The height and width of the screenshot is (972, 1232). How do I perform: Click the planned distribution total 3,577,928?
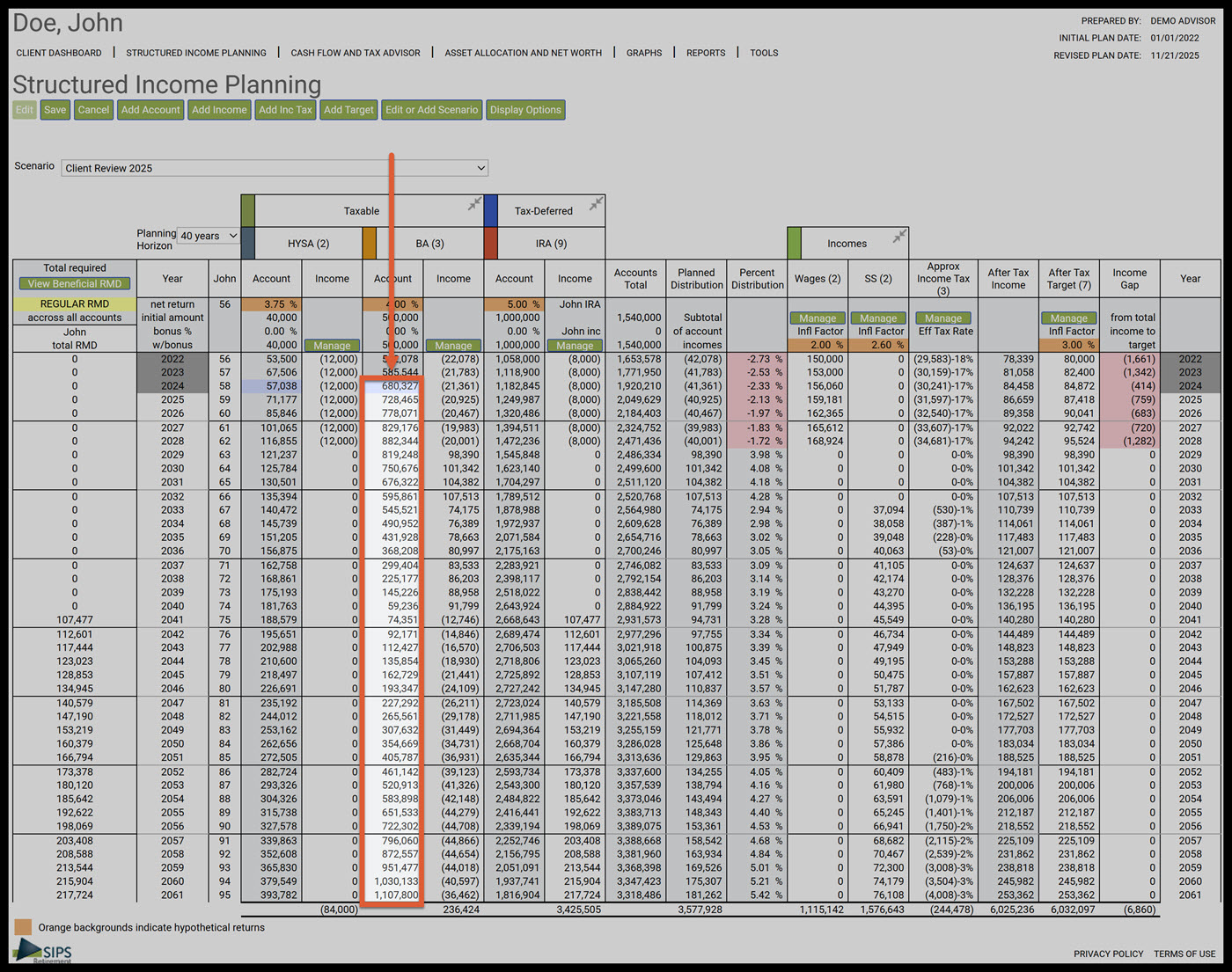pyautogui.click(x=700, y=910)
